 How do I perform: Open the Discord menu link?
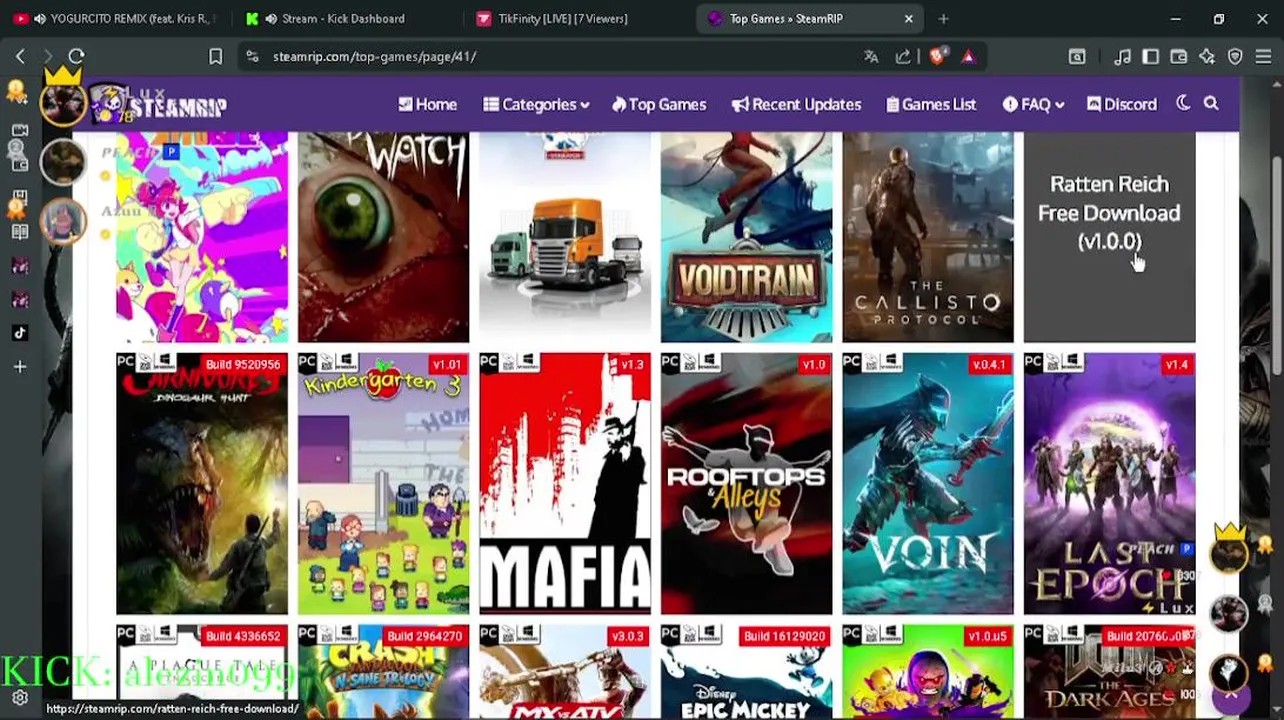coord(1121,104)
